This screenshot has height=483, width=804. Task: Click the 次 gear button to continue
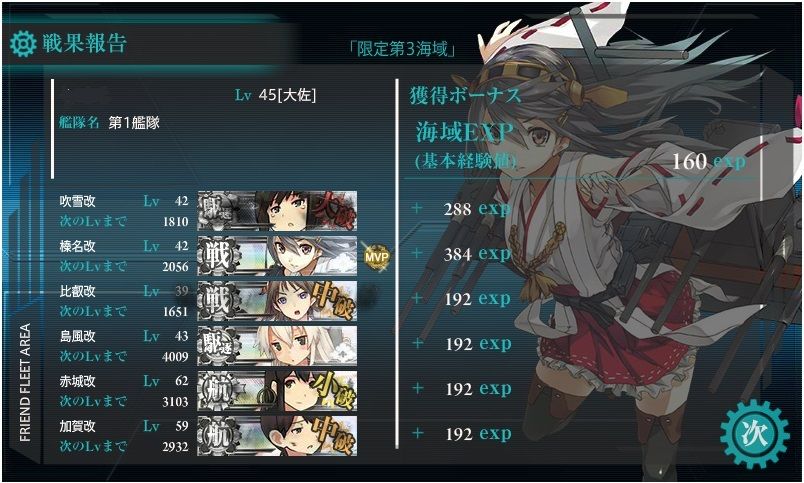[755, 434]
